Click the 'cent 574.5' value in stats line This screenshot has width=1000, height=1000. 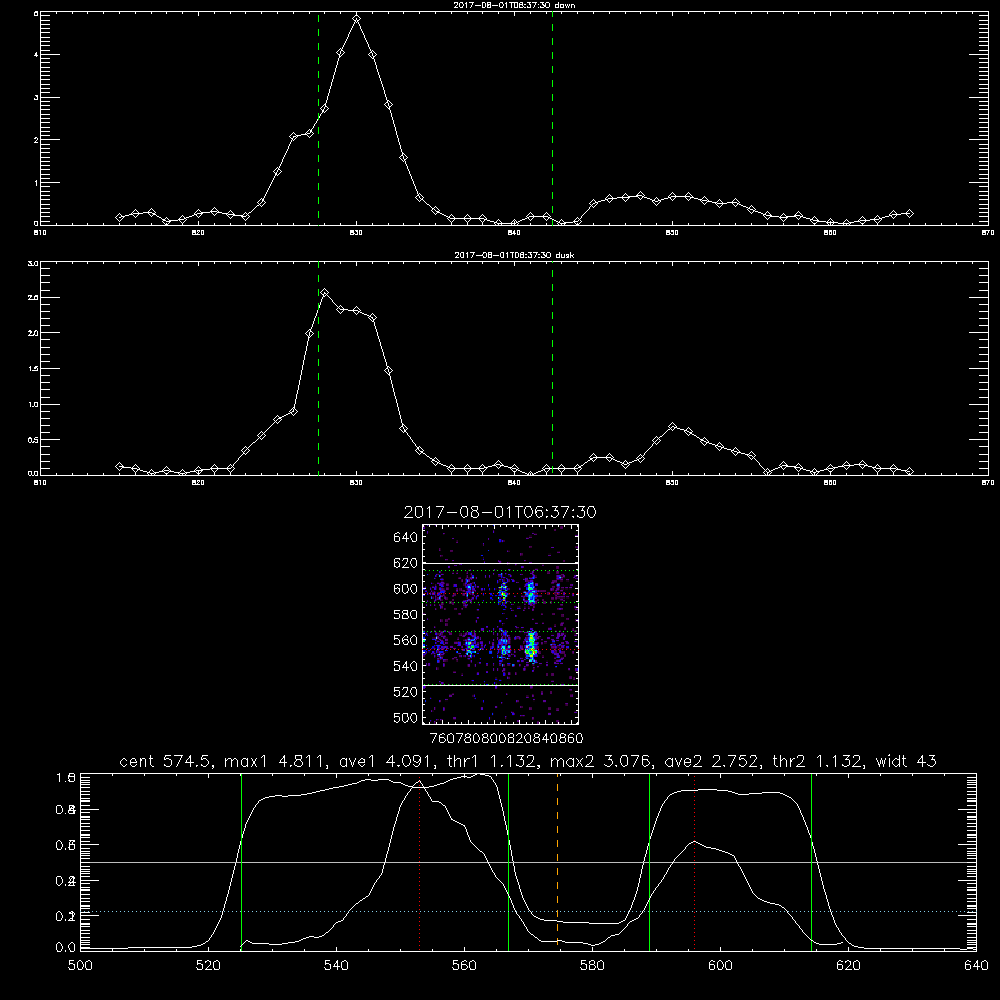167,761
